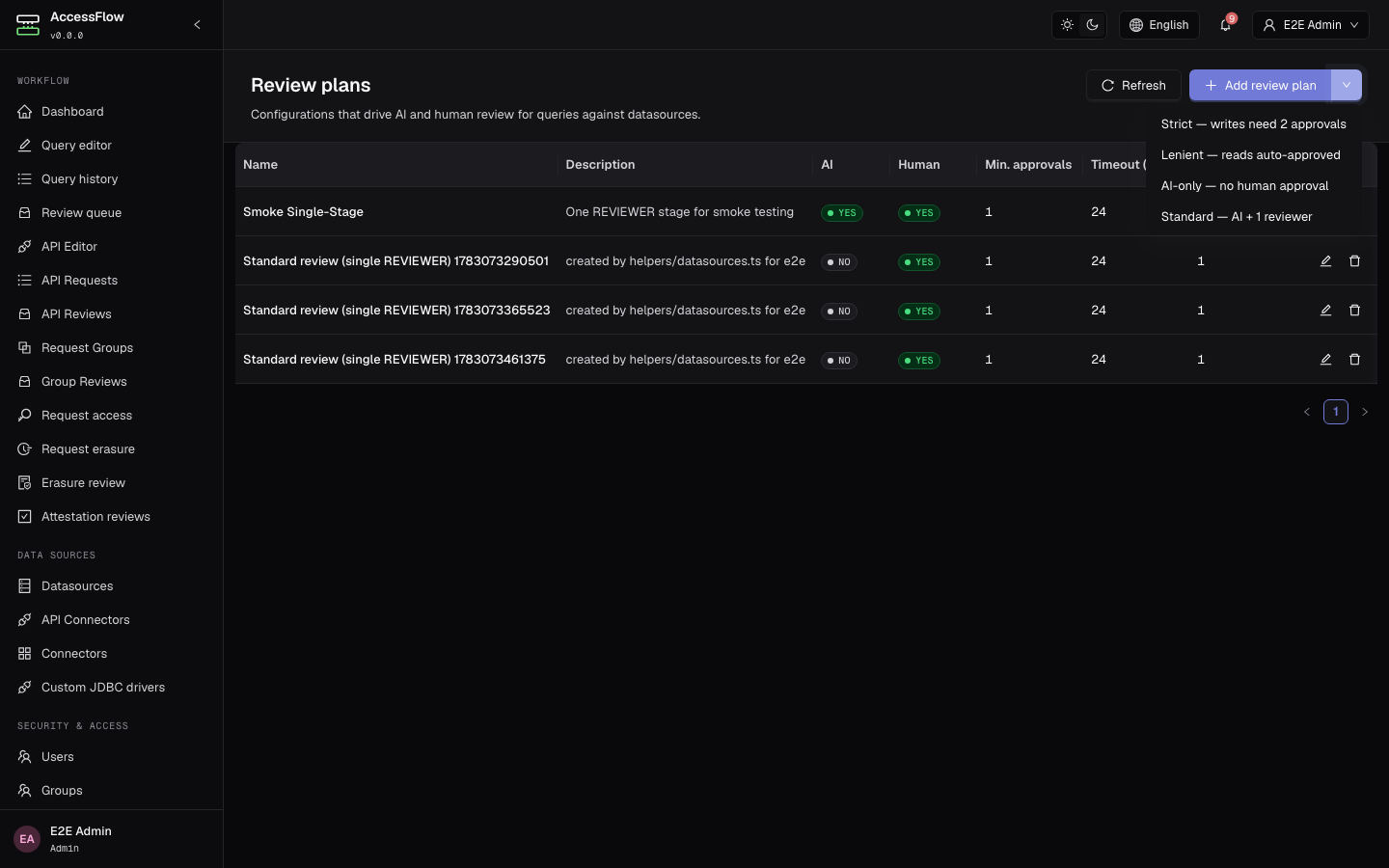Click the Datasources database icon
The image size is (1389, 868).
tap(25, 586)
